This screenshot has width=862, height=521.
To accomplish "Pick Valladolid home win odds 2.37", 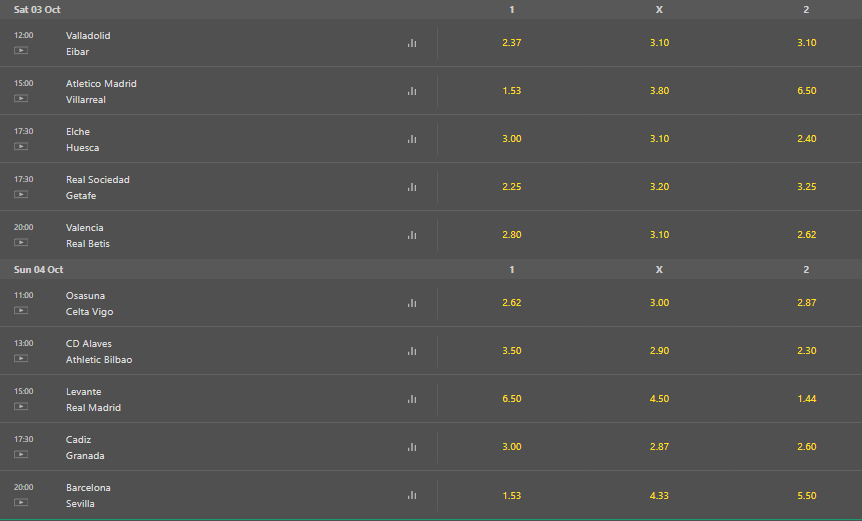I will [x=512, y=43].
